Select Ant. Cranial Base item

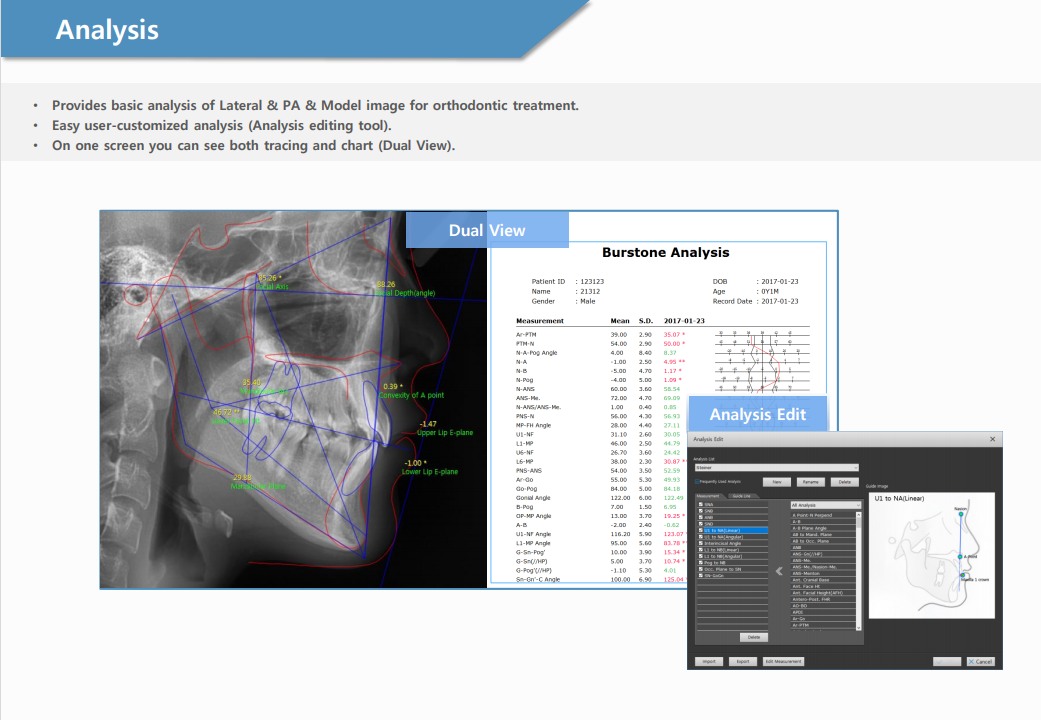[x=823, y=580]
